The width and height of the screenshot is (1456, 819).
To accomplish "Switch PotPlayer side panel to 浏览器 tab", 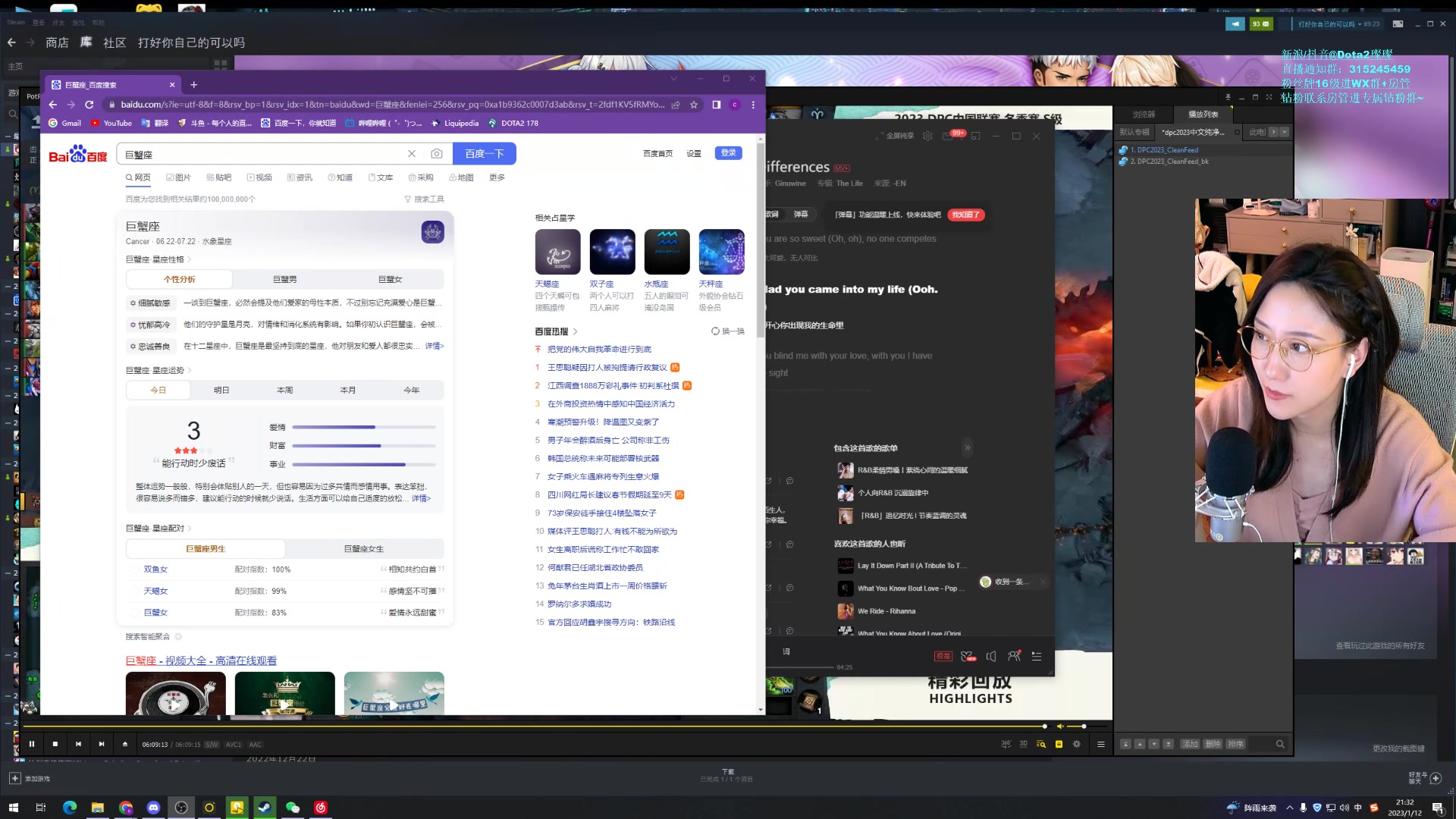I will (x=1144, y=115).
